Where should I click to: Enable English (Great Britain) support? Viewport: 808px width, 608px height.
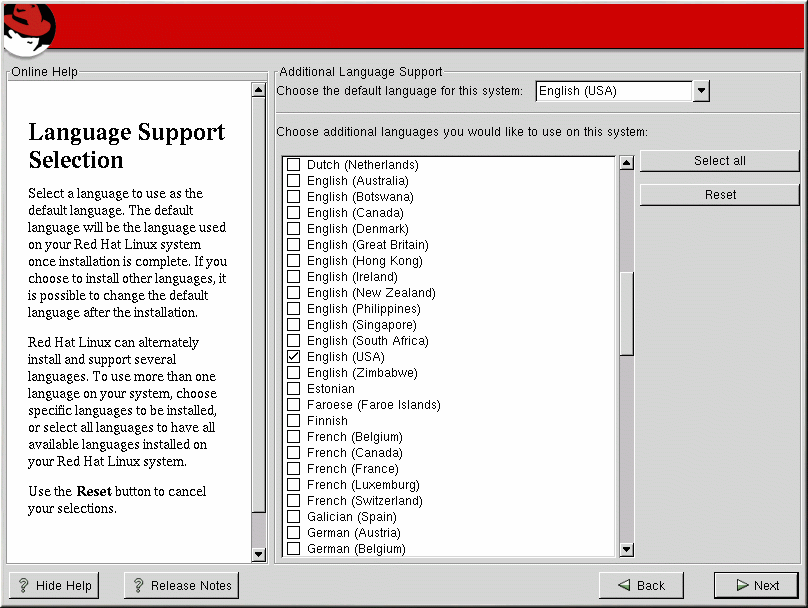point(293,244)
